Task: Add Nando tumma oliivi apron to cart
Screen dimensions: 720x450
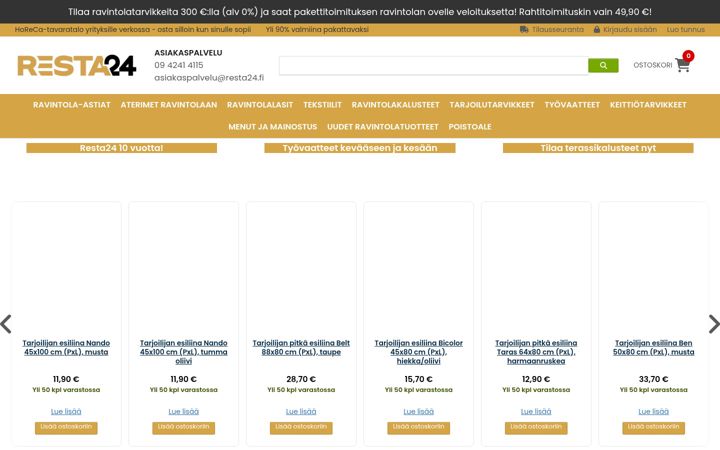Action: click(184, 428)
